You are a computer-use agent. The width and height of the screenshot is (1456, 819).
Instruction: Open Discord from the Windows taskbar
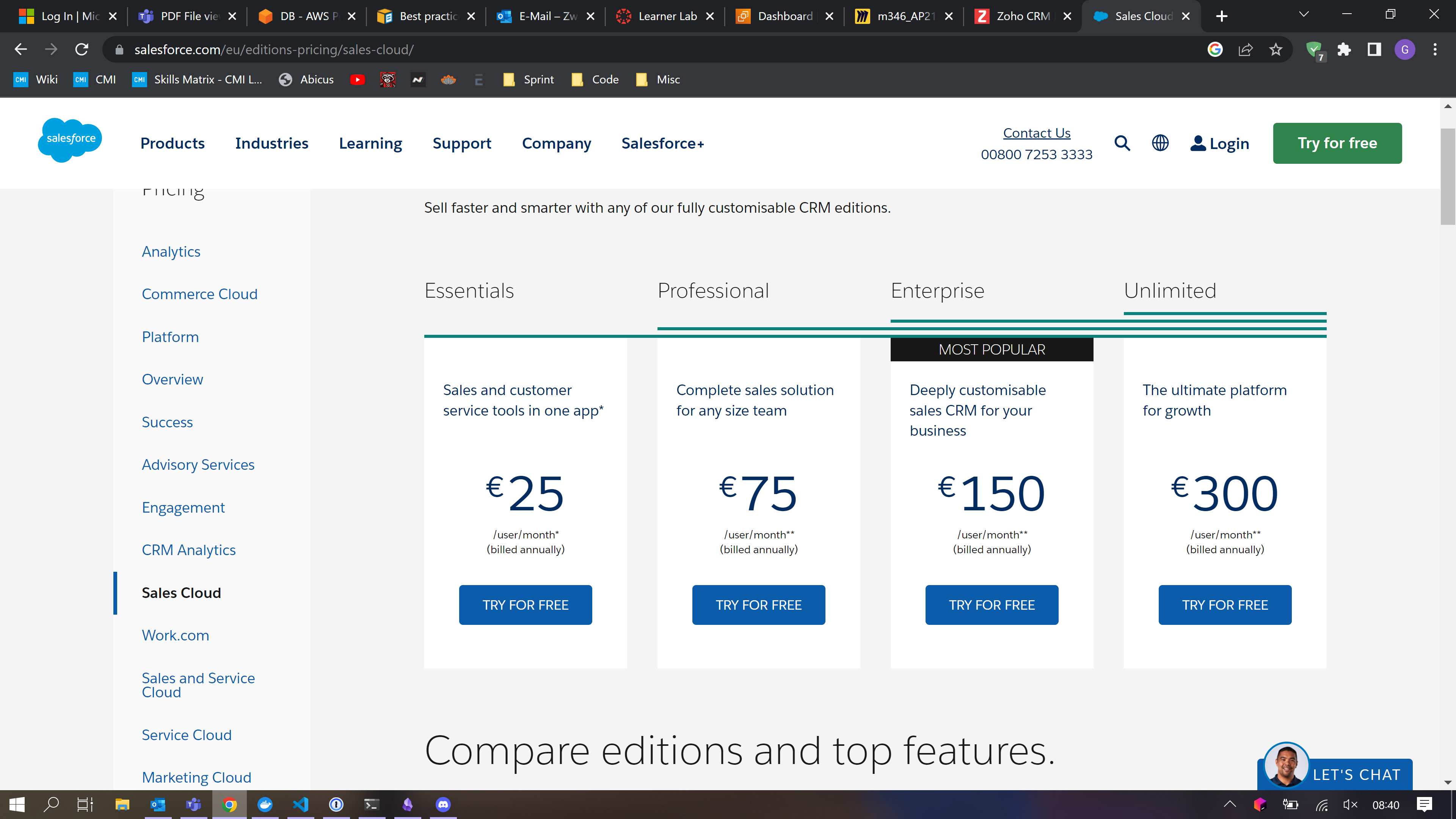pos(442,804)
